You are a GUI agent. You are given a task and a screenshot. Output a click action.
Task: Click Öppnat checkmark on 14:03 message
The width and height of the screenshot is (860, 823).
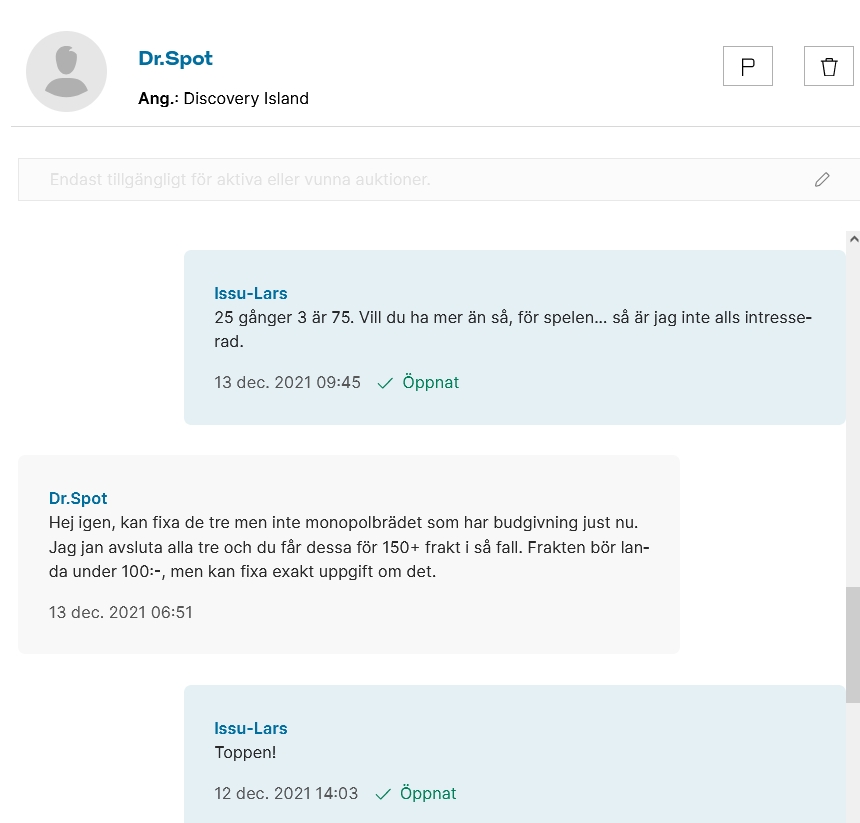416,793
